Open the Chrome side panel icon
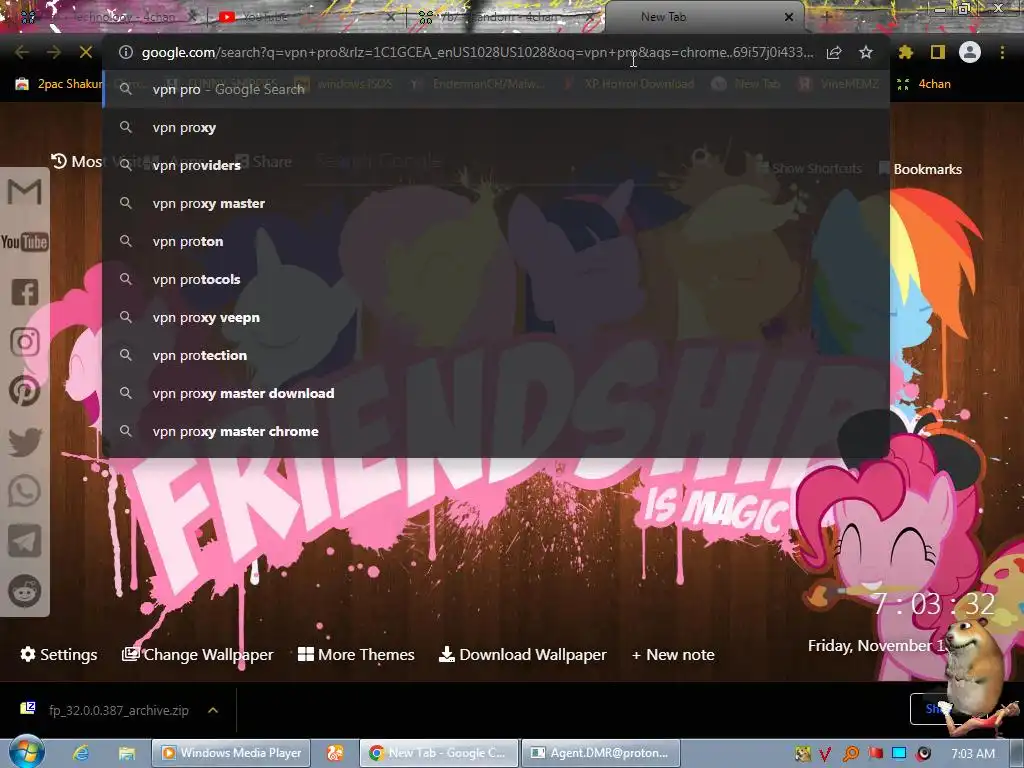The width and height of the screenshot is (1024, 768). tap(938, 52)
